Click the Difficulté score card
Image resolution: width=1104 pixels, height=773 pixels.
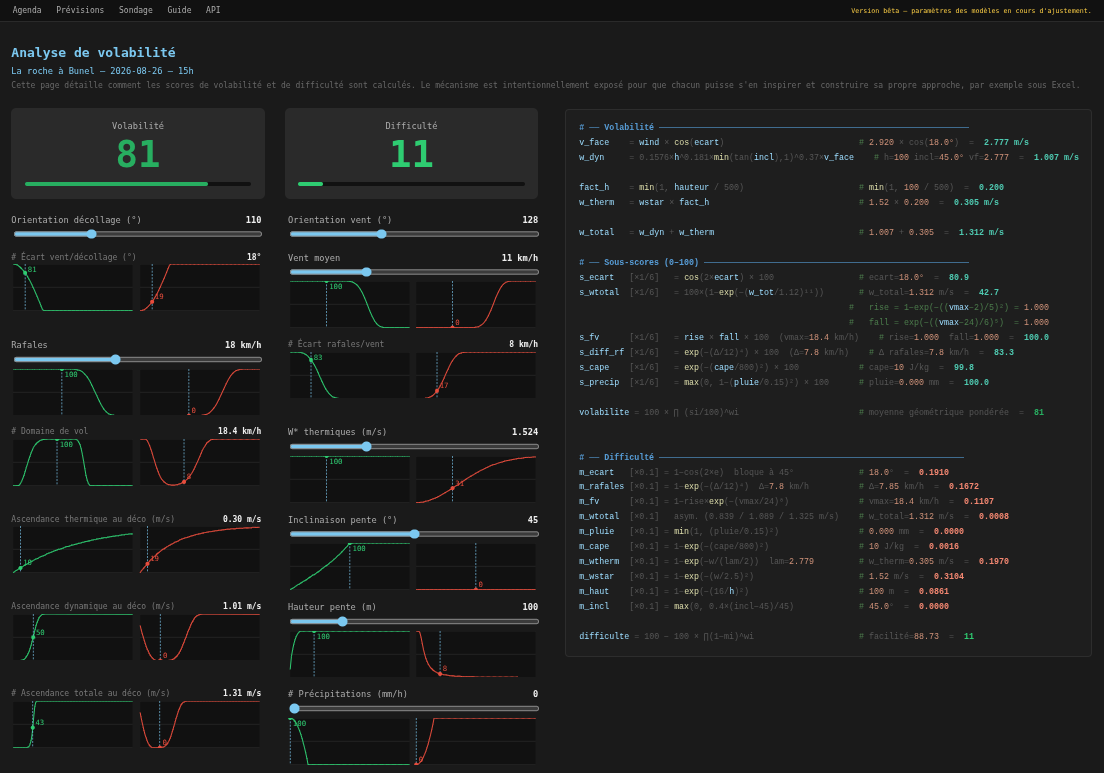411,153
